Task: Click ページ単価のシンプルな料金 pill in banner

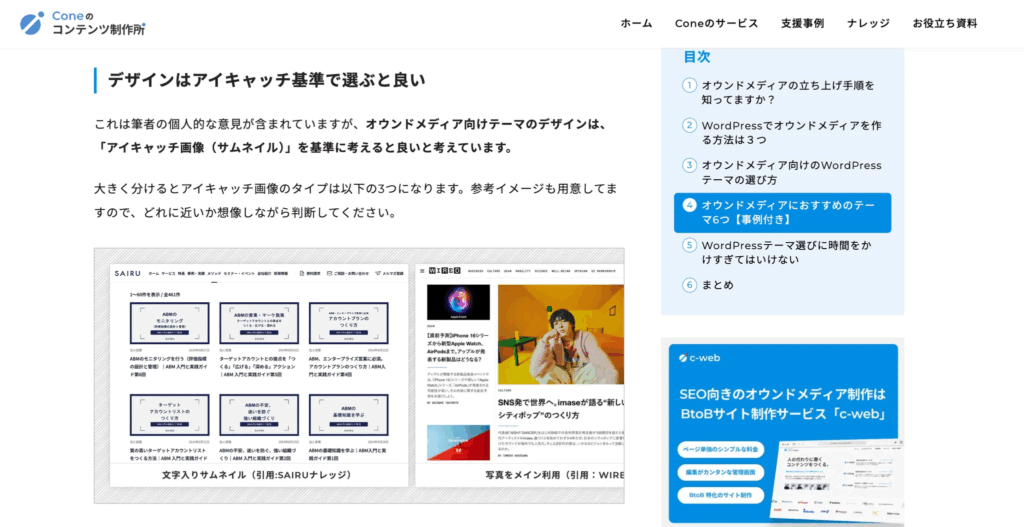Action: click(x=720, y=449)
